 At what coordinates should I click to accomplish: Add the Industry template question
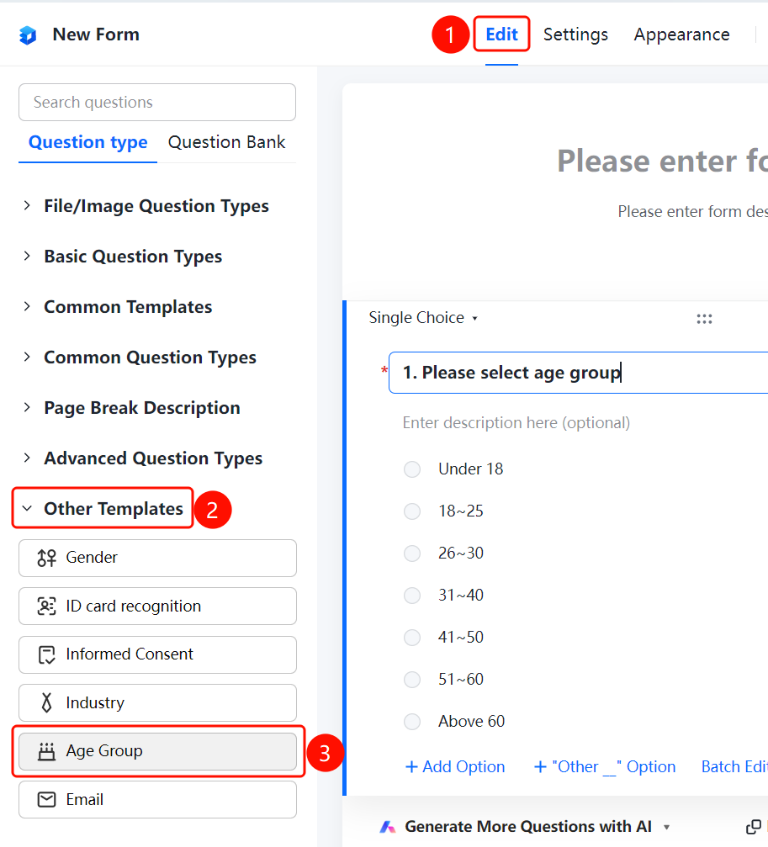tap(157, 703)
